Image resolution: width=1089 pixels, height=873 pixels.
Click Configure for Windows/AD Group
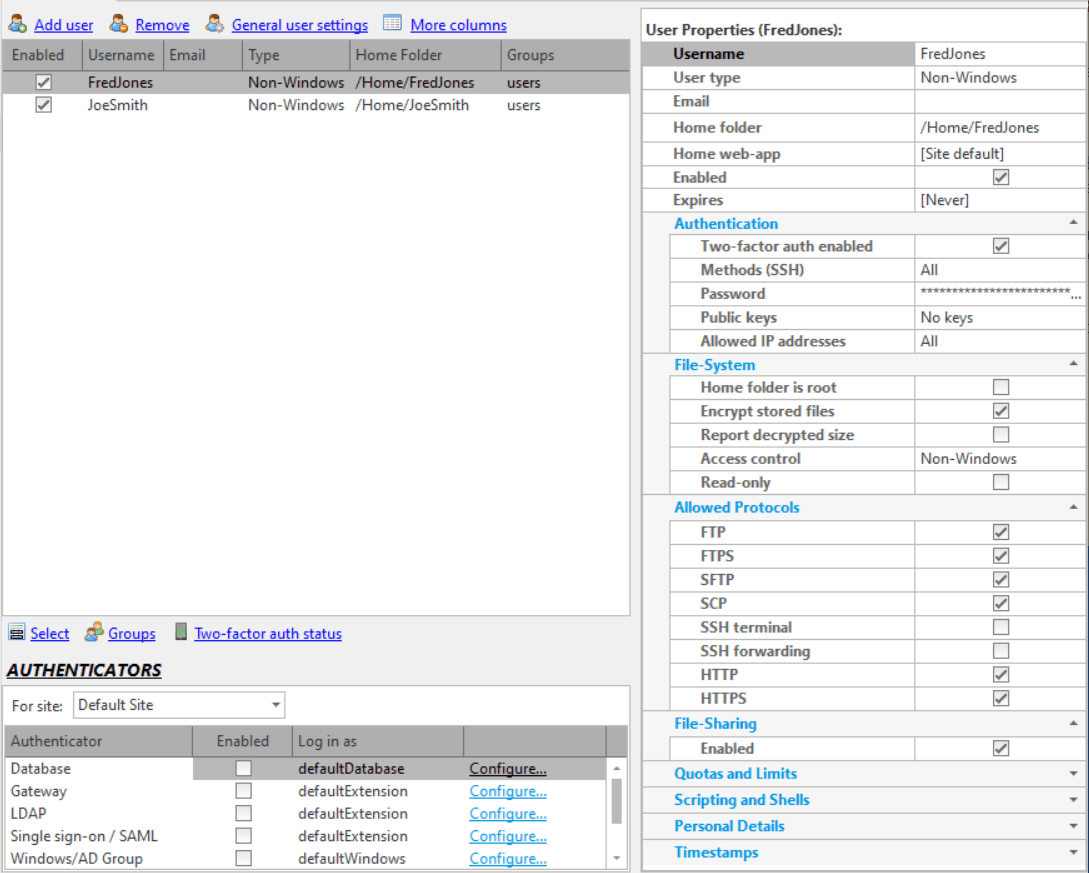coord(508,859)
